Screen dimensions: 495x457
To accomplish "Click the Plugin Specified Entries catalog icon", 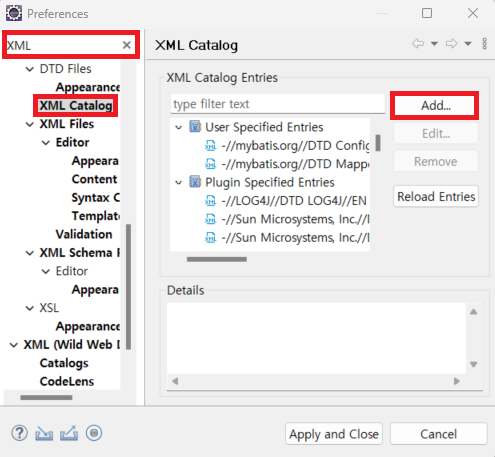I will click(x=195, y=182).
